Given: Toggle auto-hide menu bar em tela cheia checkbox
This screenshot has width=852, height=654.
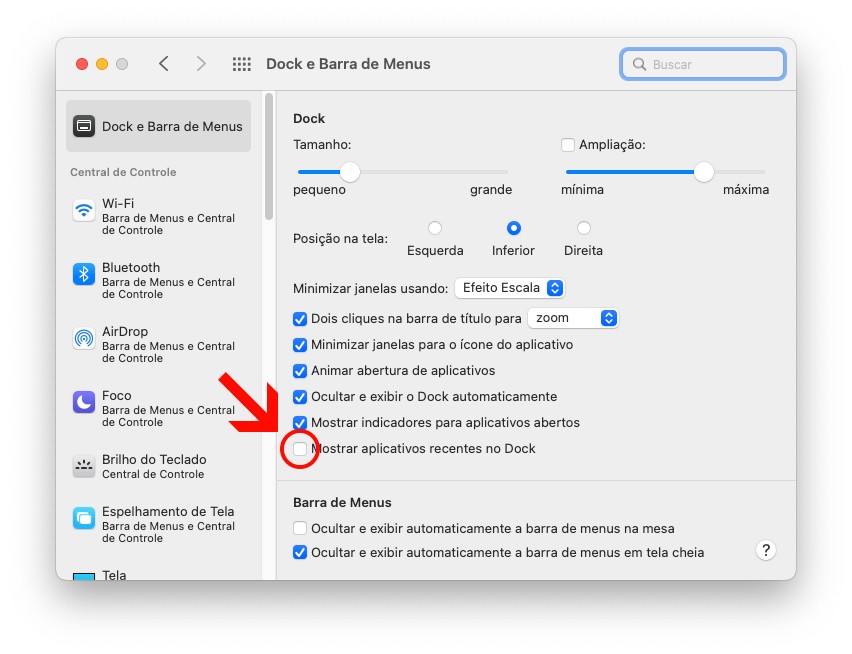Looking at the screenshot, I should click(x=300, y=552).
